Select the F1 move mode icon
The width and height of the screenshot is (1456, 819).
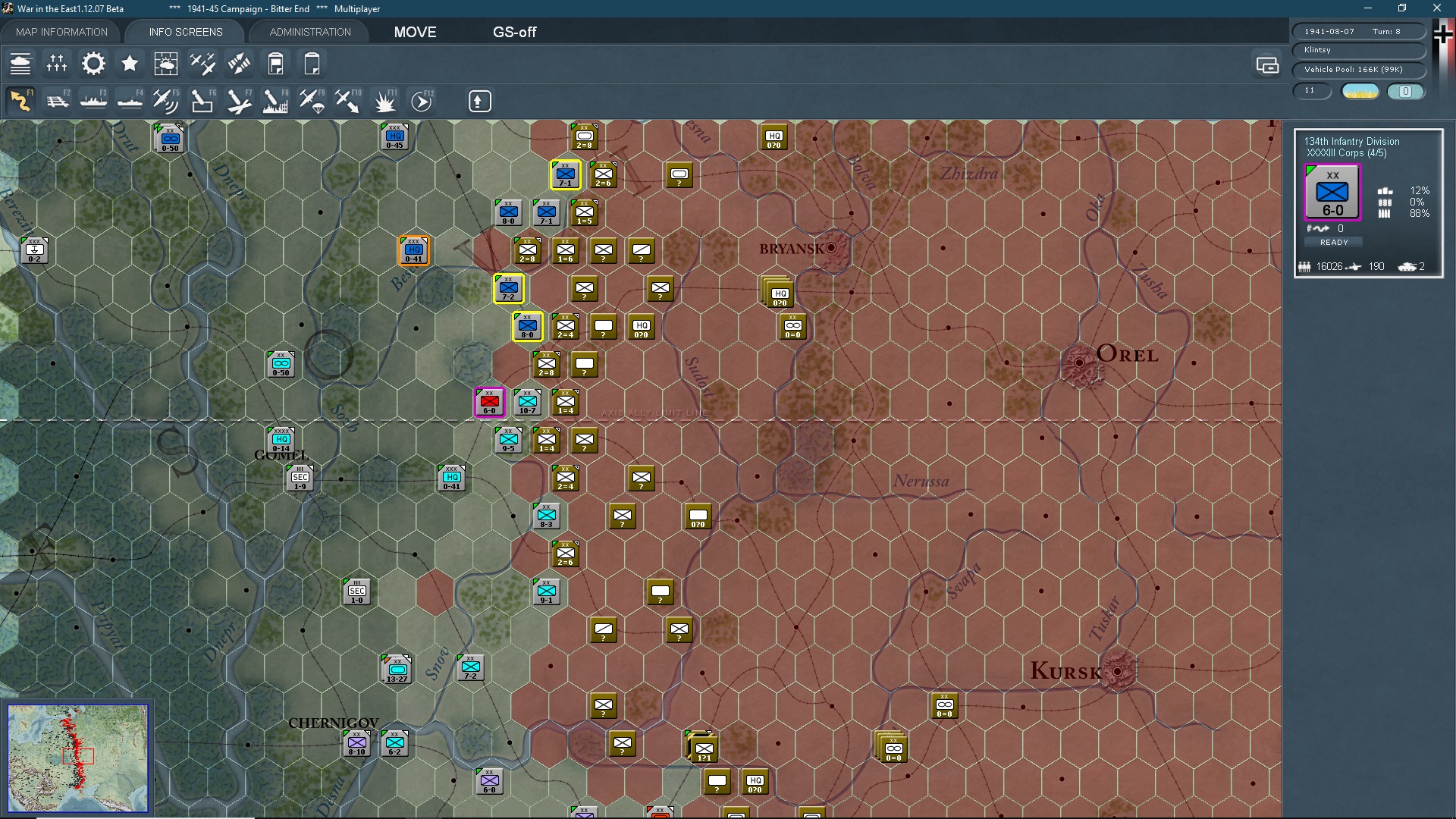coord(20,101)
